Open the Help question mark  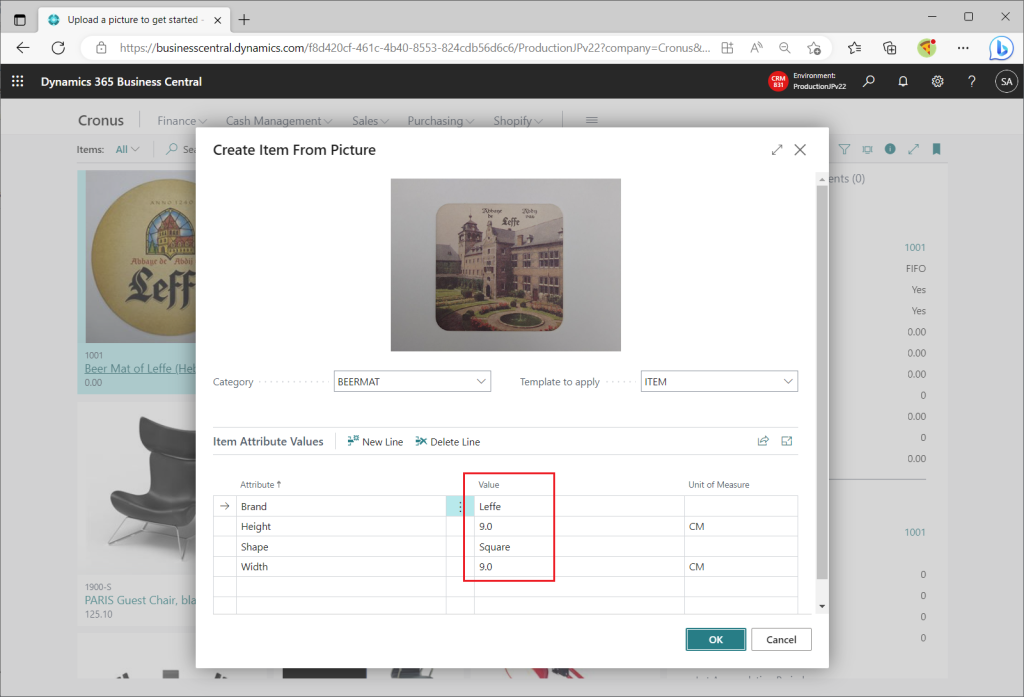pos(972,81)
